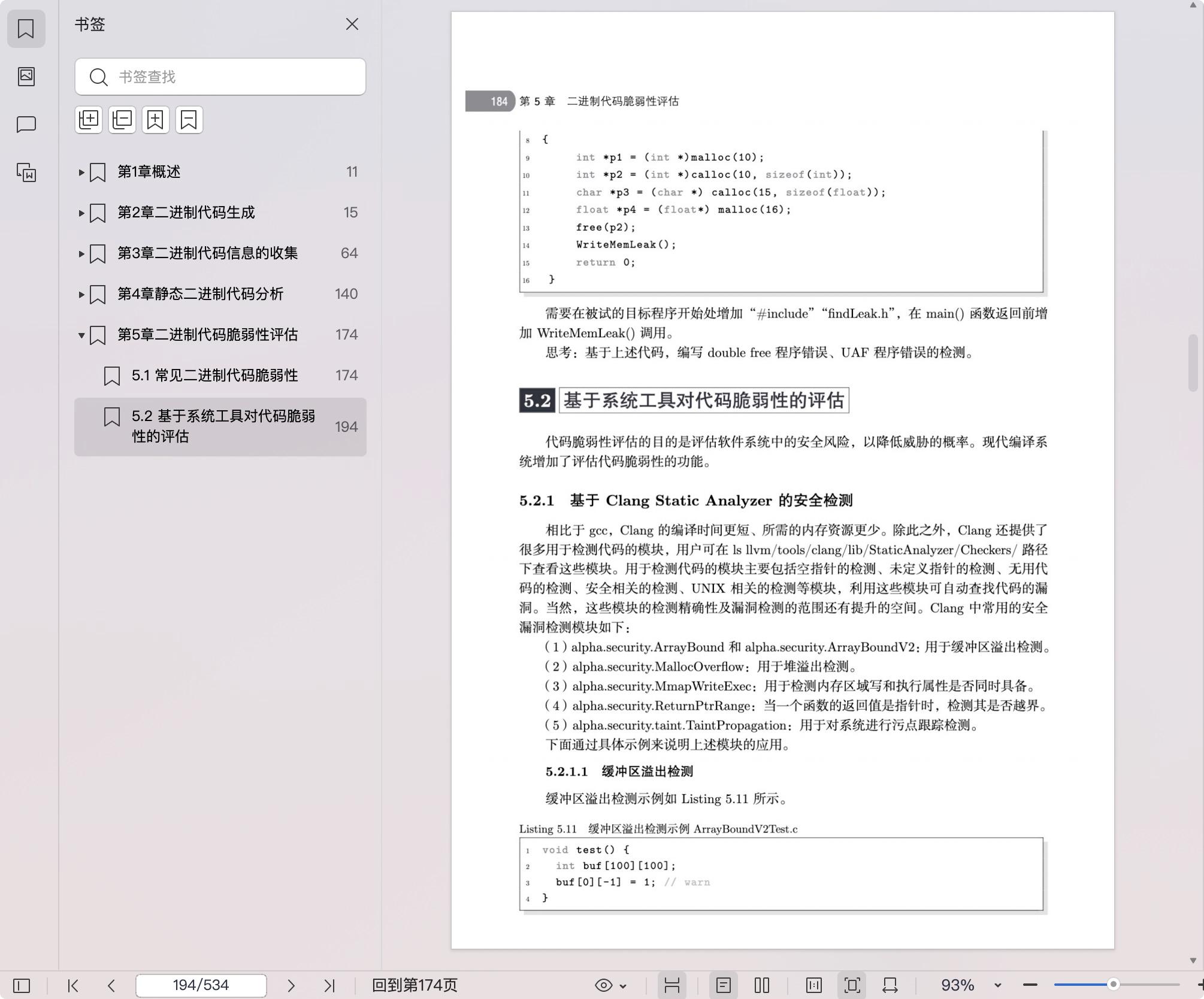Collapse all bookmarks icon
Image resolution: width=1204 pixels, height=999 pixels.
pos(122,120)
